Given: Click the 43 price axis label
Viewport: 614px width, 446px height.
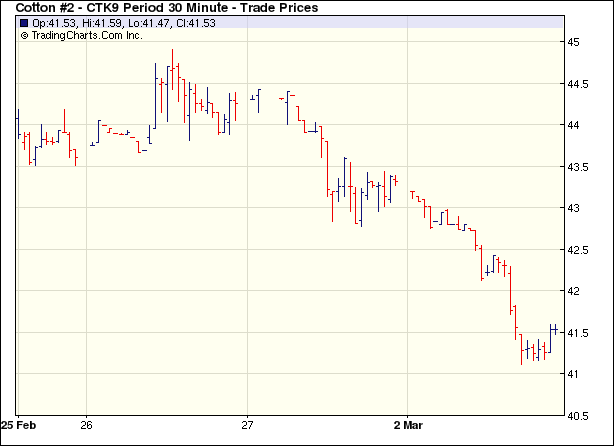Looking at the screenshot, I should tap(575, 208).
